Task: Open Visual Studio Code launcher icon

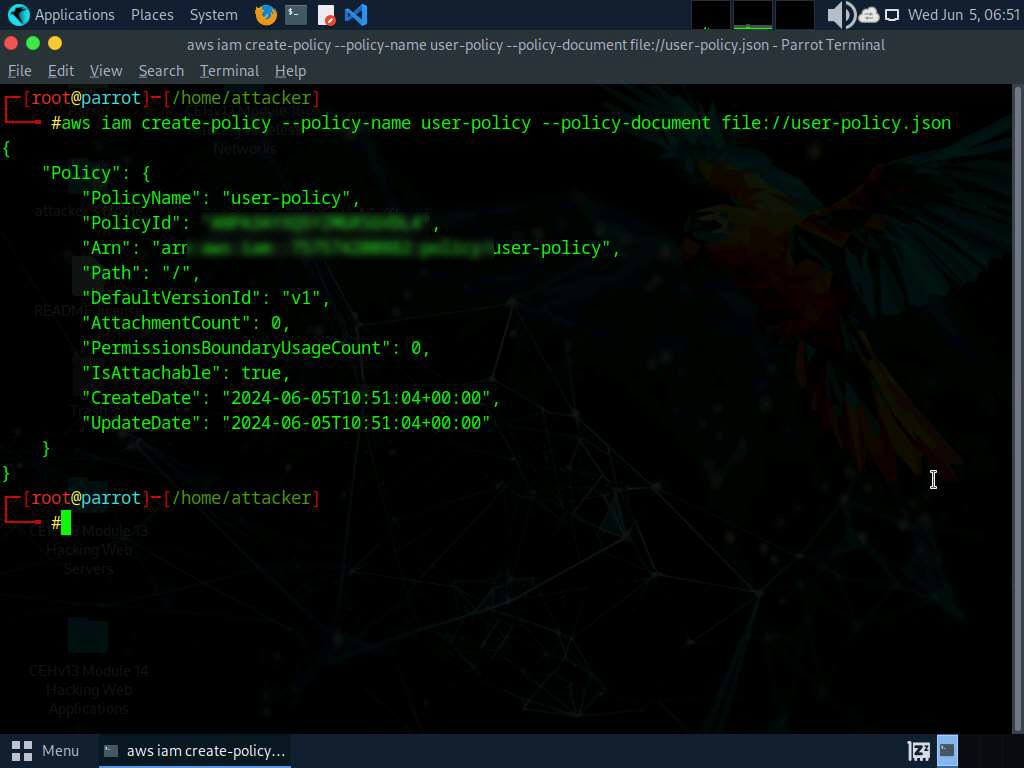Action: (355, 15)
